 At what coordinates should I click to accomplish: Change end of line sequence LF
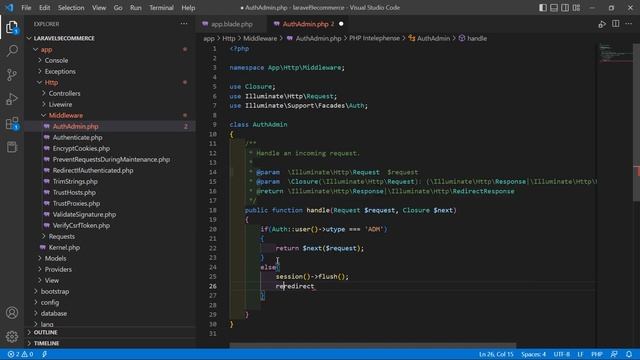[x=580, y=354]
